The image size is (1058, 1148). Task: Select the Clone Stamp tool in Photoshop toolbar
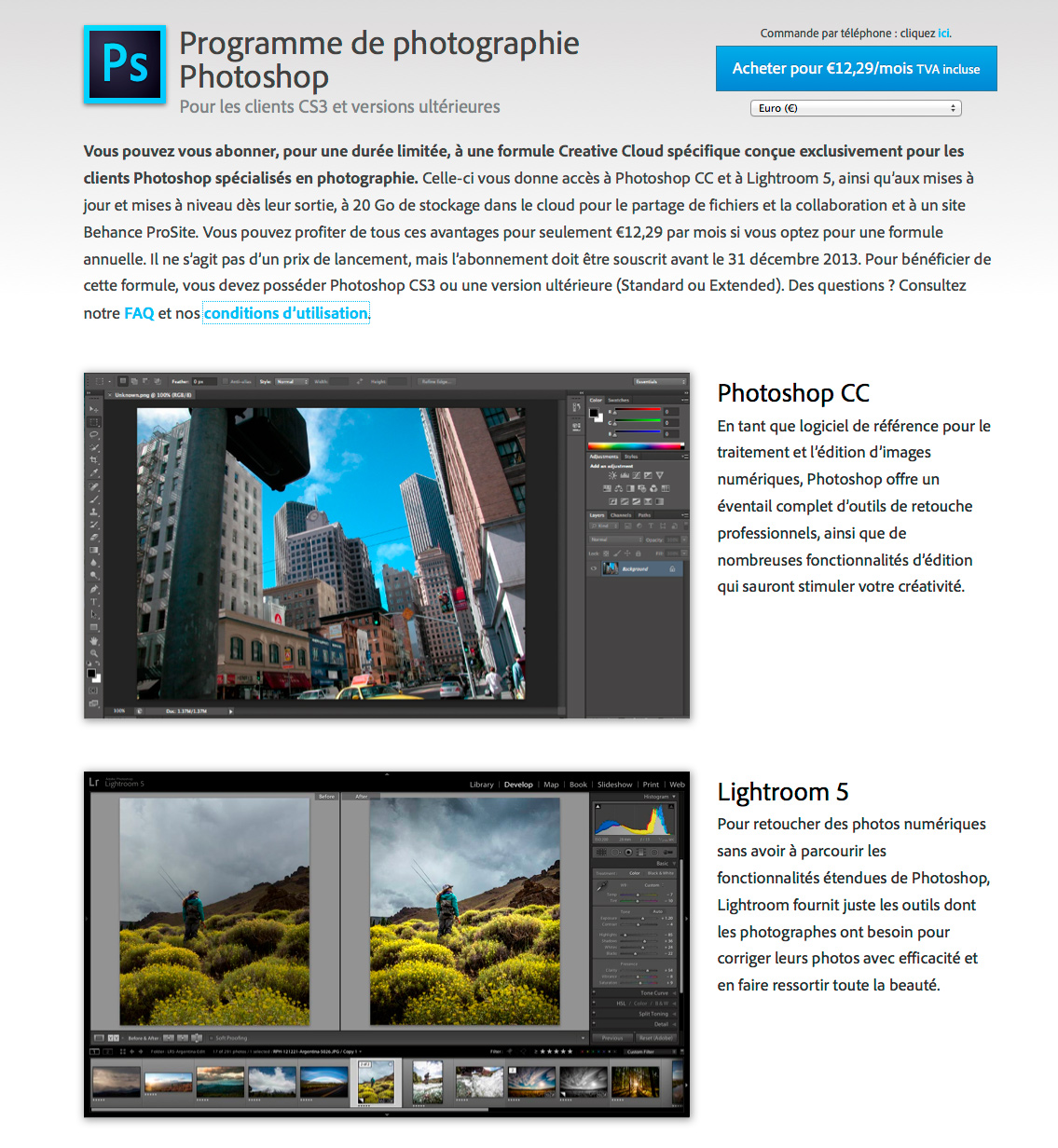pyautogui.click(x=94, y=512)
